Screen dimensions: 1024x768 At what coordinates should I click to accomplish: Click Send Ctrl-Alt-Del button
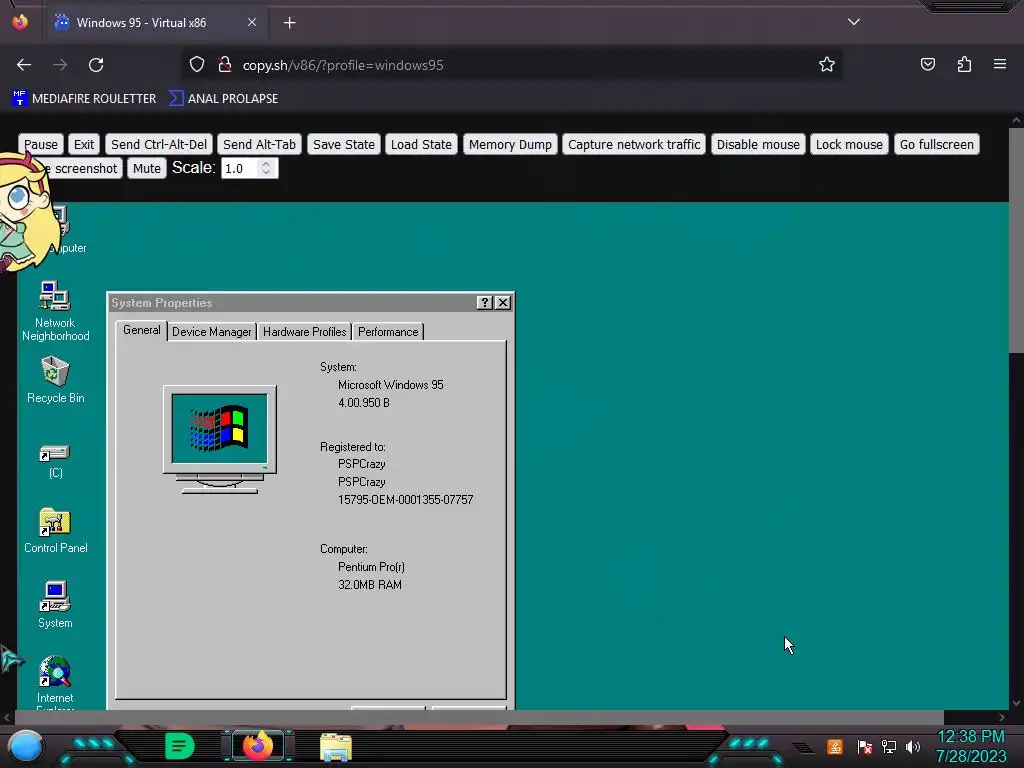click(159, 144)
